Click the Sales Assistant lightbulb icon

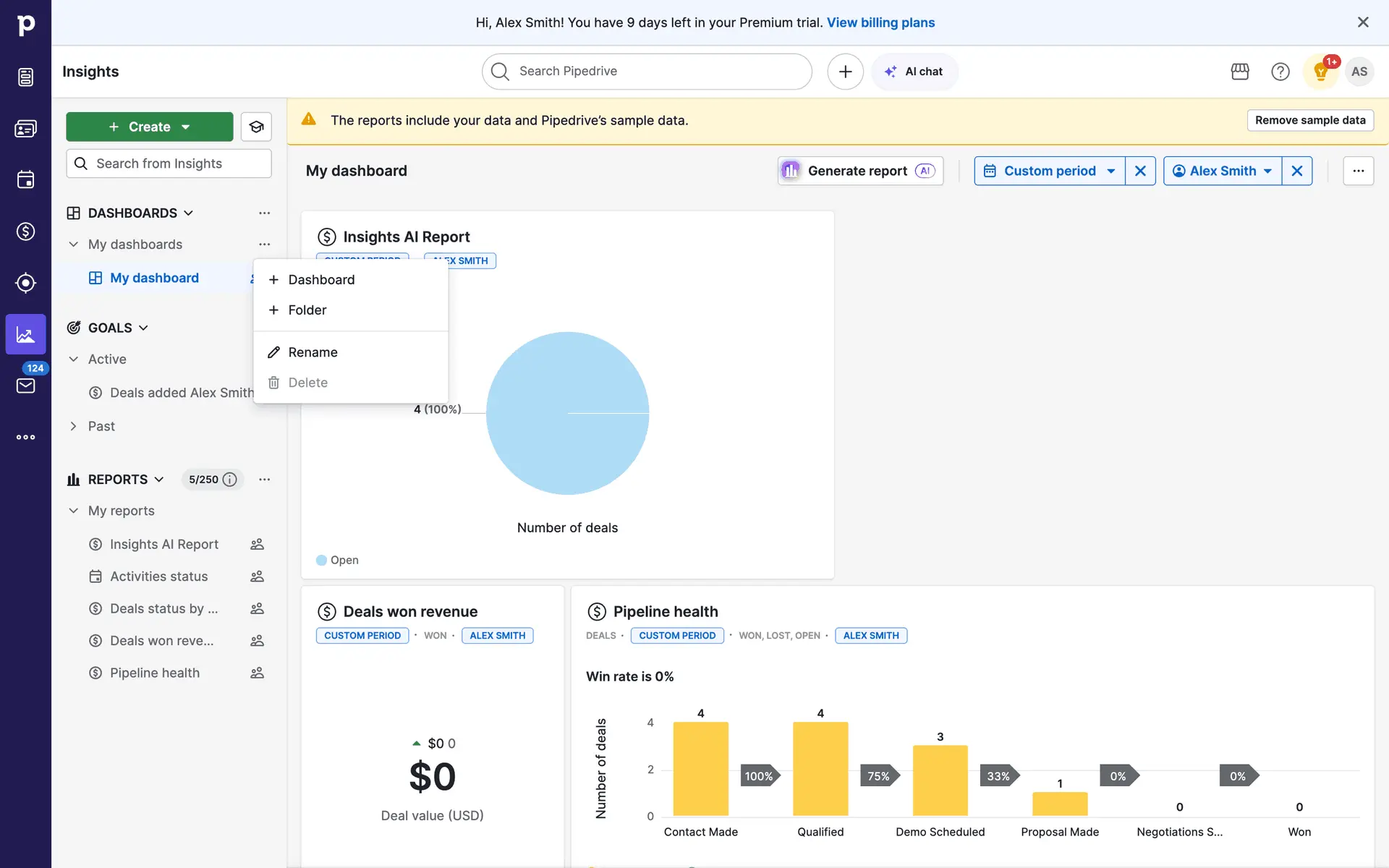1320,72
